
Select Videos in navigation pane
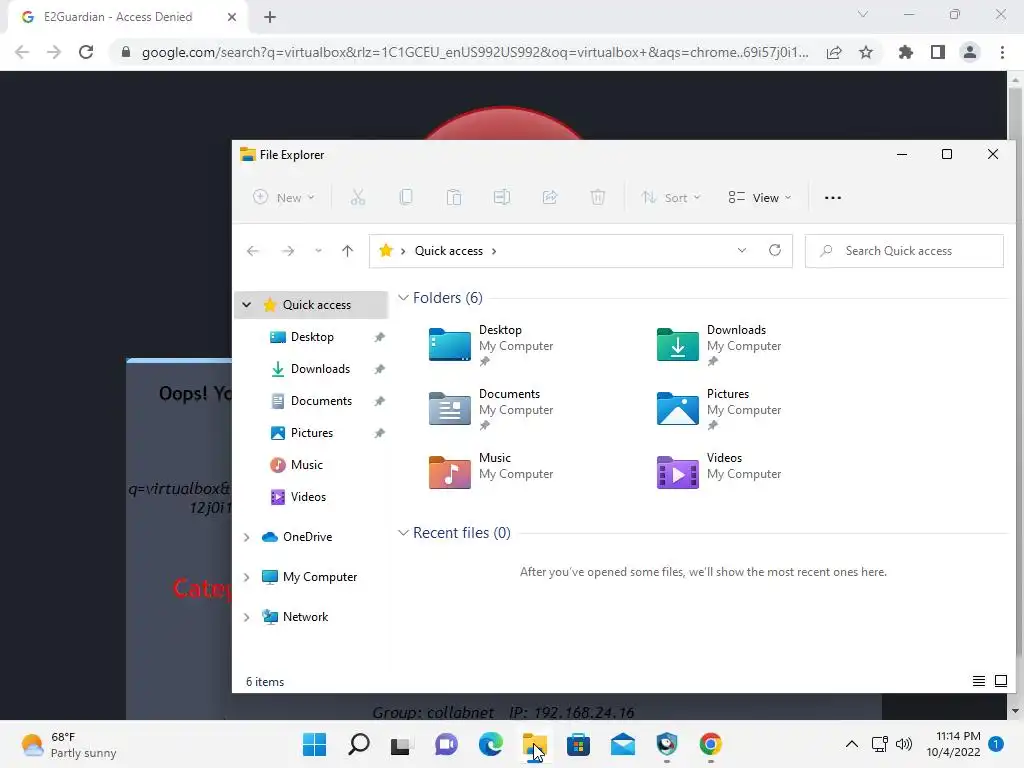[308, 497]
